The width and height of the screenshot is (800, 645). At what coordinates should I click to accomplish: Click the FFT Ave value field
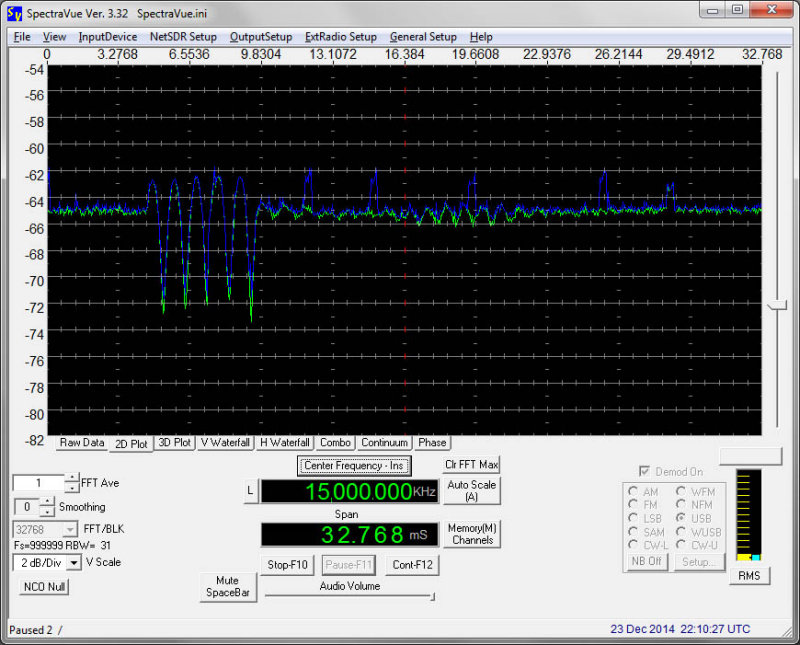point(39,483)
